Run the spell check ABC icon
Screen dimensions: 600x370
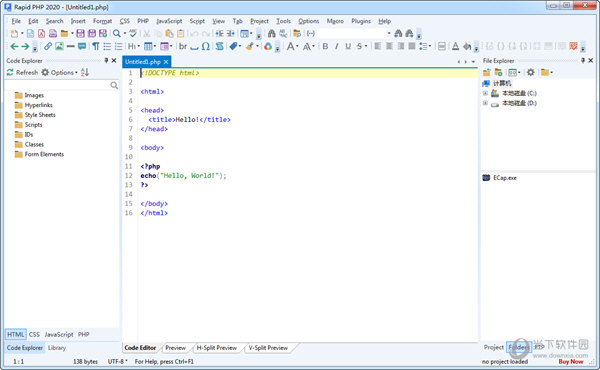point(133,33)
